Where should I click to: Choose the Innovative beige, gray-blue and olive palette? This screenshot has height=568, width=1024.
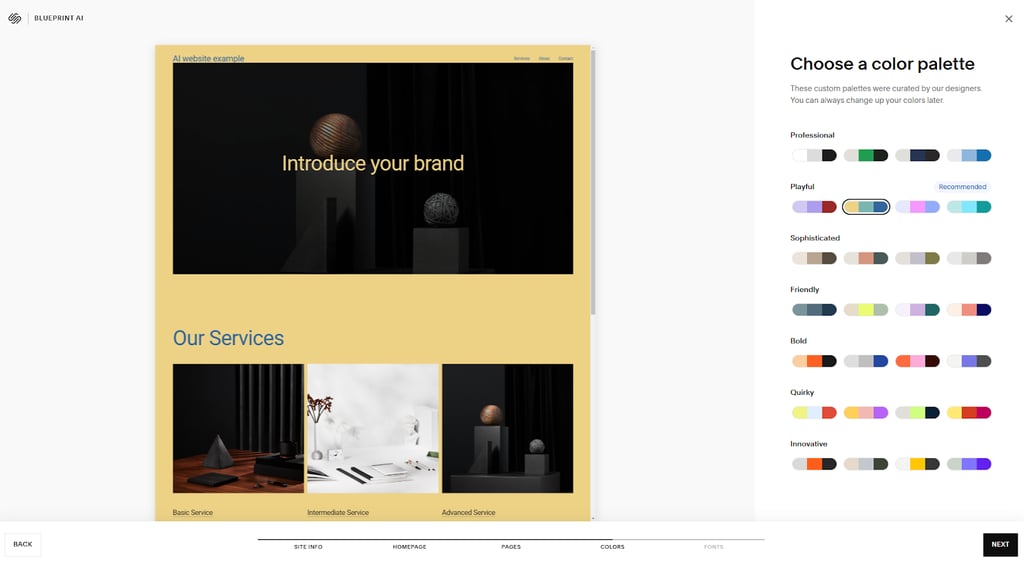click(865, 464)
